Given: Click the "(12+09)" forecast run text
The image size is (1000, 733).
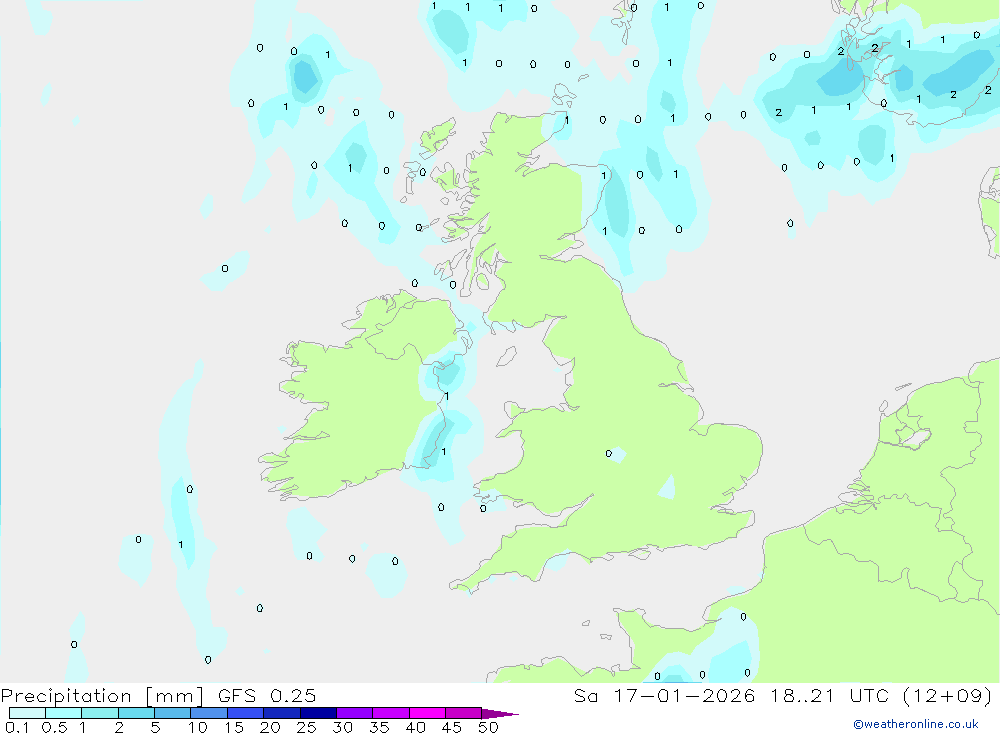Looking at the screenshot, I should pyautogui.click(x=948, y=695).
